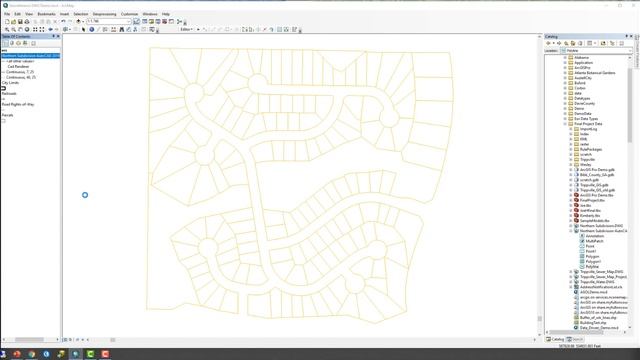Image resolution: width=640 pixels, height=360 pixels.
Task: Select Polyline feature class in Catalog
Action: coord(592,267)
